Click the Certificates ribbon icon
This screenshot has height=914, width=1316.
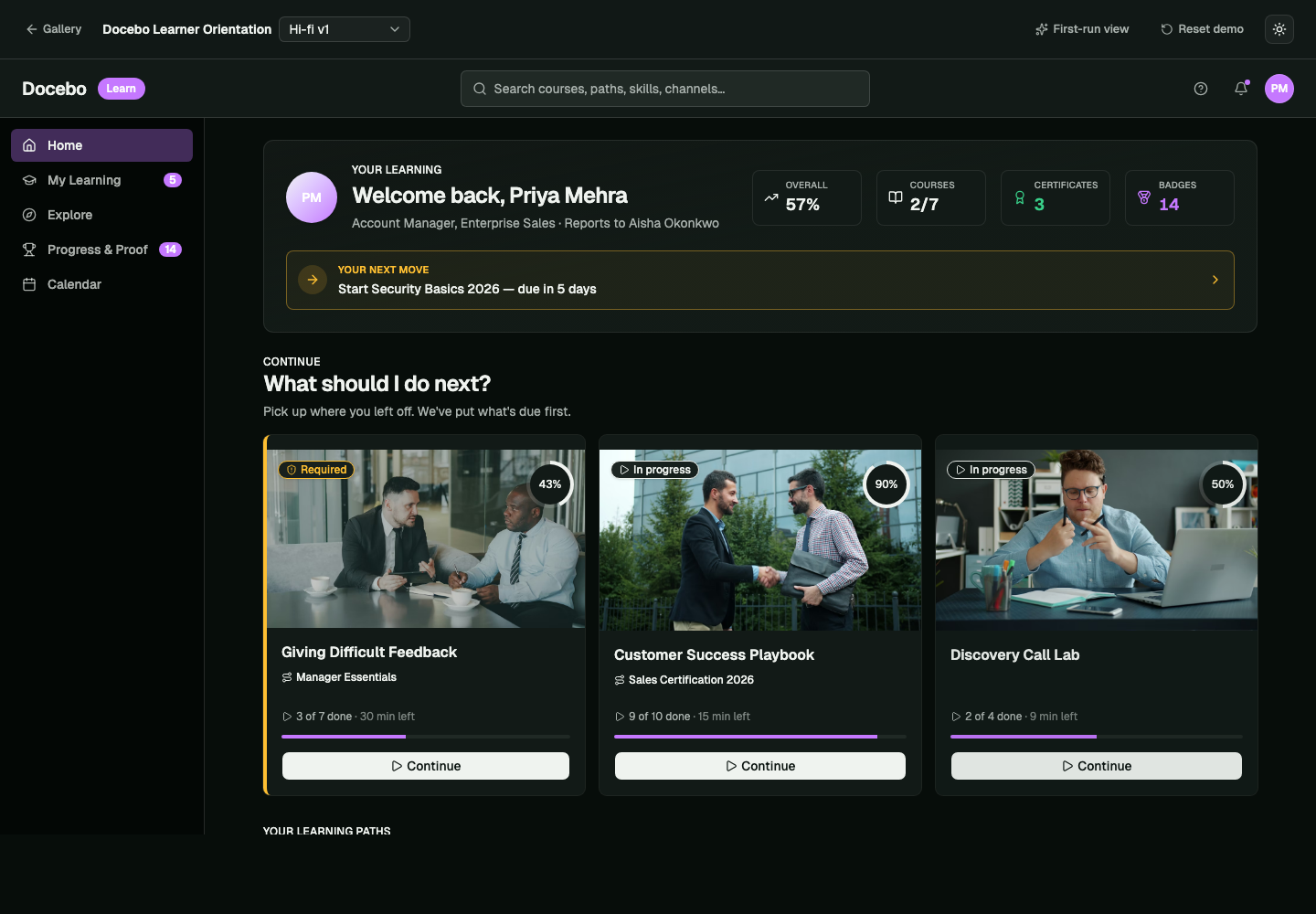tap(1020, 197)
